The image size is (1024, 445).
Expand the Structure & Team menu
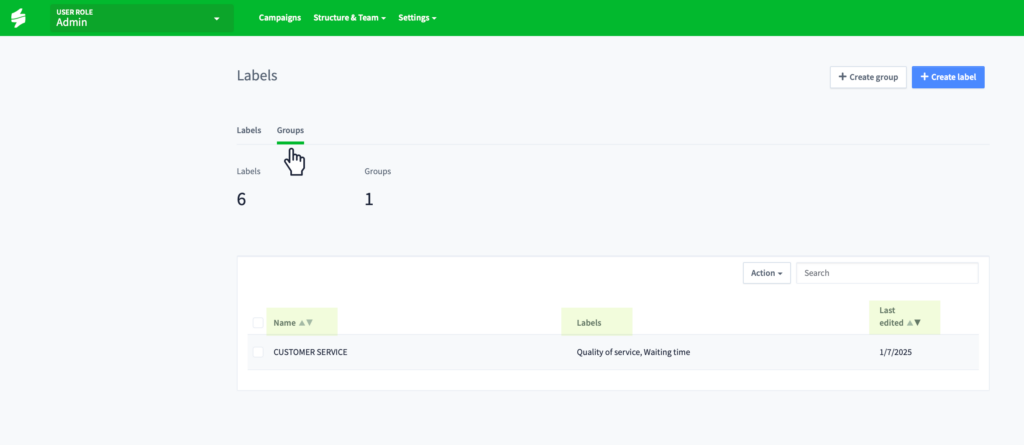click(x=349, y=18)
